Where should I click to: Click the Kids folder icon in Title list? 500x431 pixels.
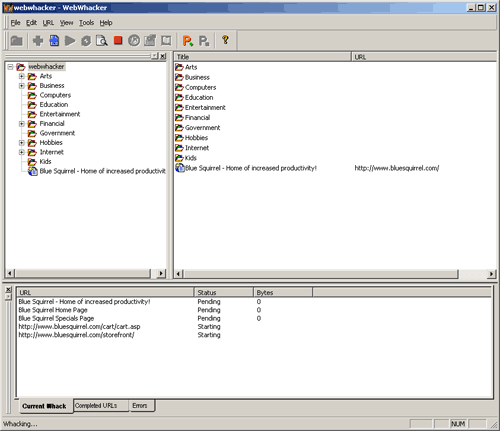click(179, 158)
